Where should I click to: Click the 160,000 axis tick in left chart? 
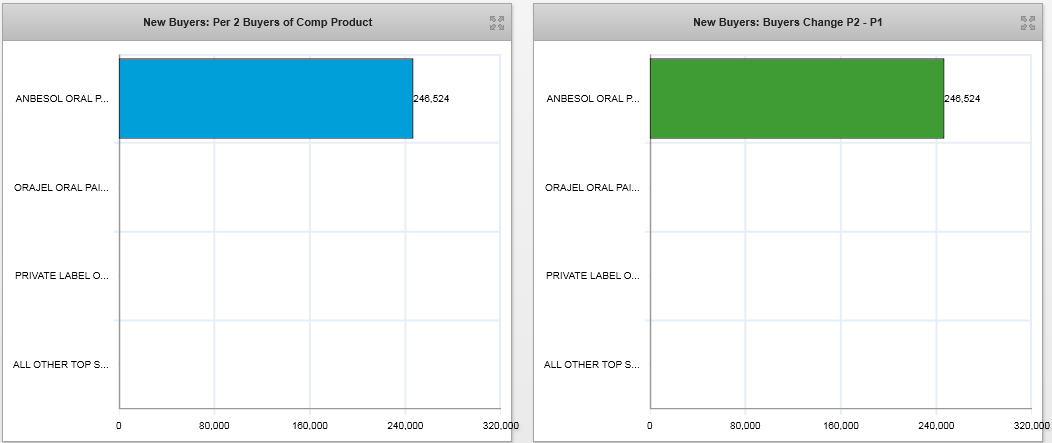[x=310, y=425]
